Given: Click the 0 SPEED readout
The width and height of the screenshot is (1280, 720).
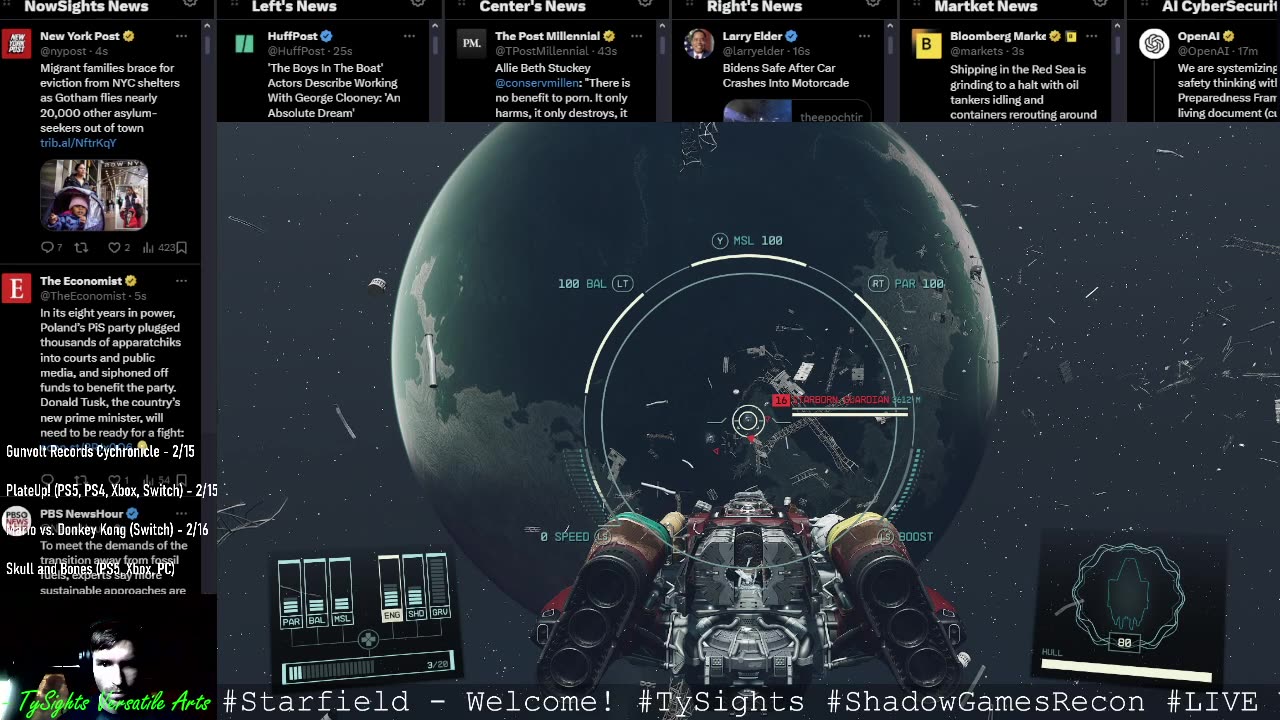Looking at the screenshot, I should pos(575,537).
